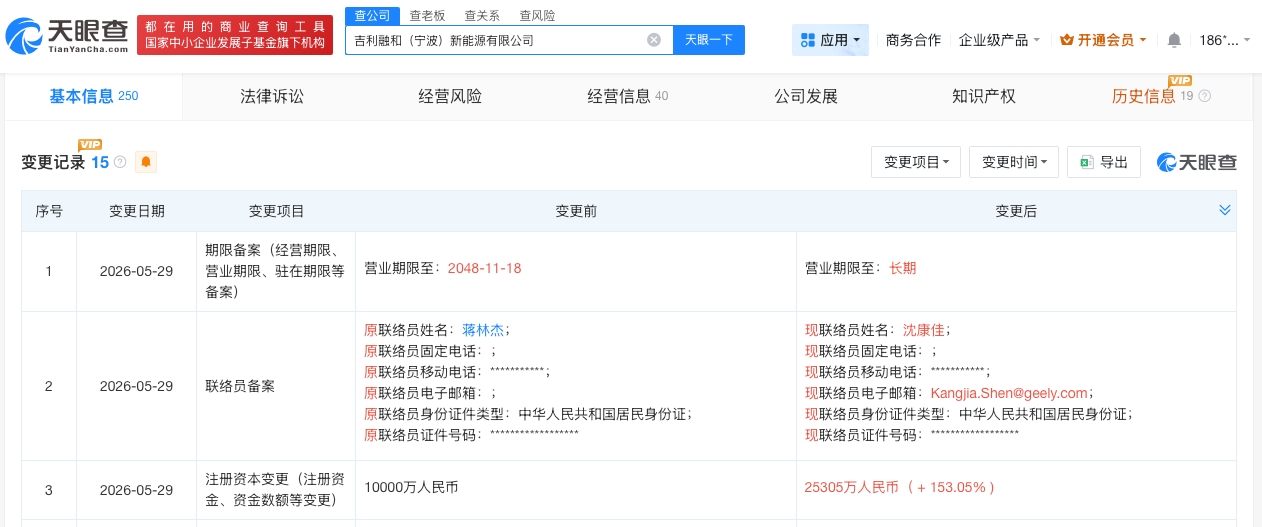The image size is (1262, 527).
Task: Click the 变更前 column header
Action: point(576,211)
